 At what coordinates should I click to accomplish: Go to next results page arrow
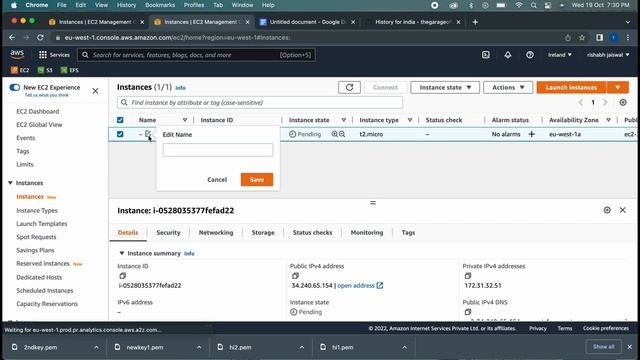pyautogui.click(x=605, y=102)
